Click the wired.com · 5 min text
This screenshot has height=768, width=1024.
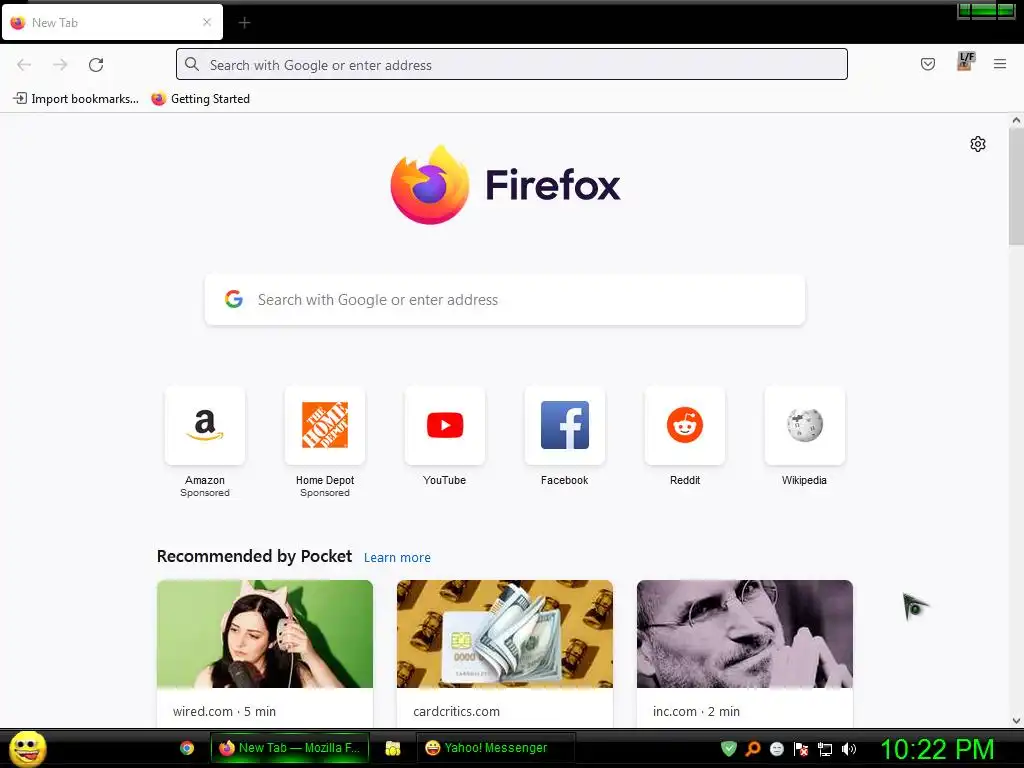point(224,711)
